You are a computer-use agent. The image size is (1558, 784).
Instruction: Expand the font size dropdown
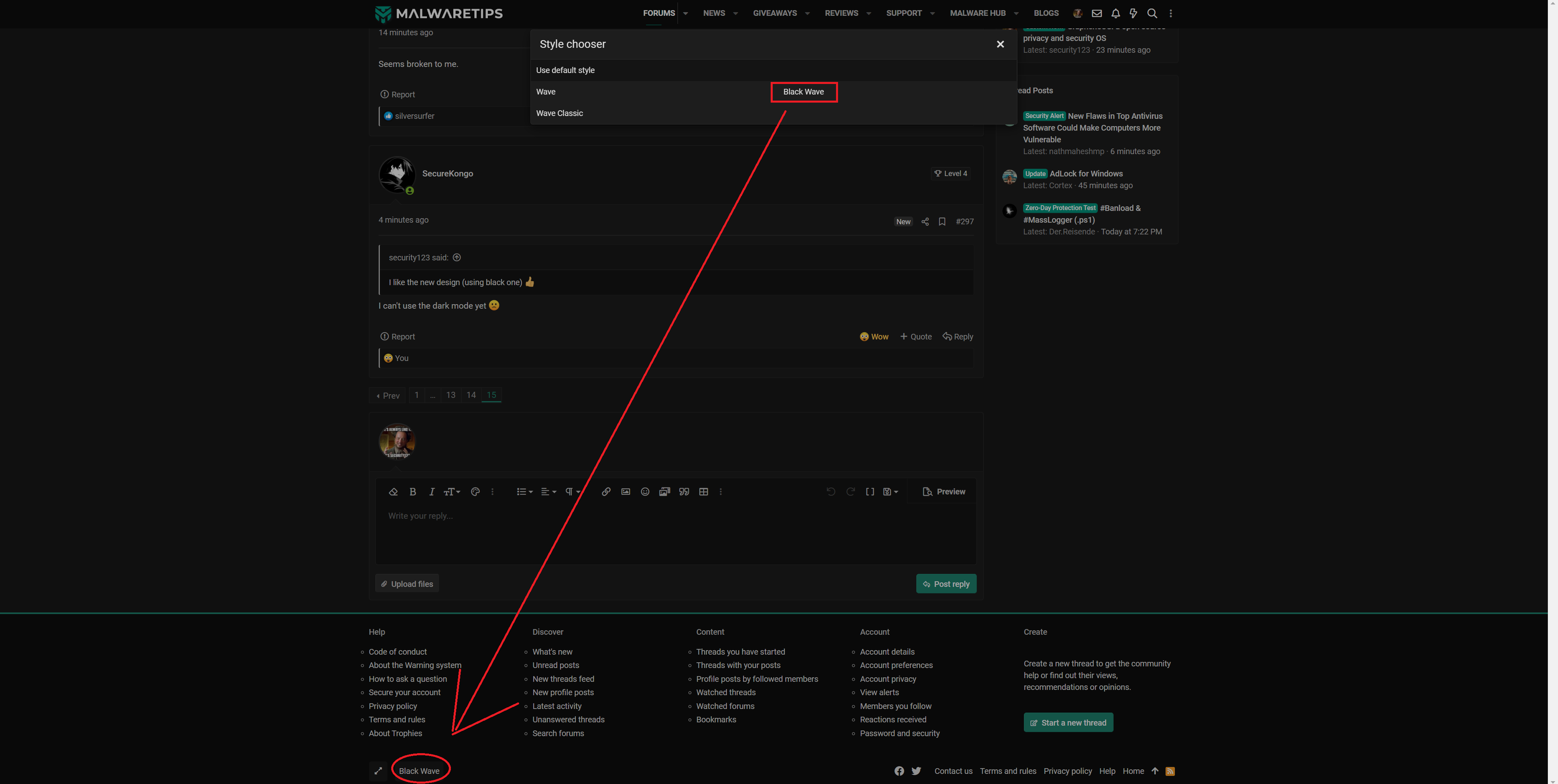pyautogui.click(x=452, y=492)
